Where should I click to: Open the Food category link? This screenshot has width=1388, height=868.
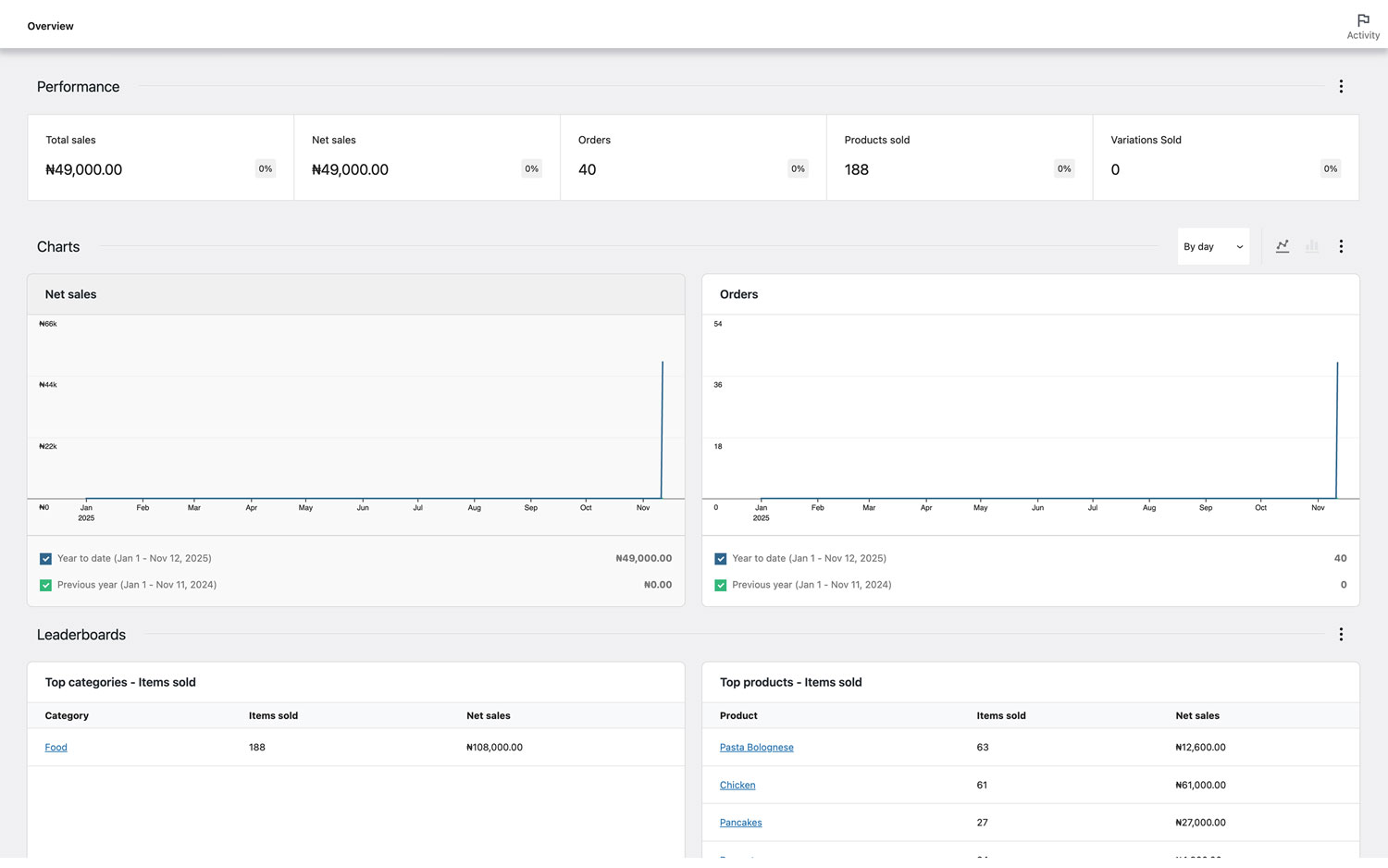point(56,748)
